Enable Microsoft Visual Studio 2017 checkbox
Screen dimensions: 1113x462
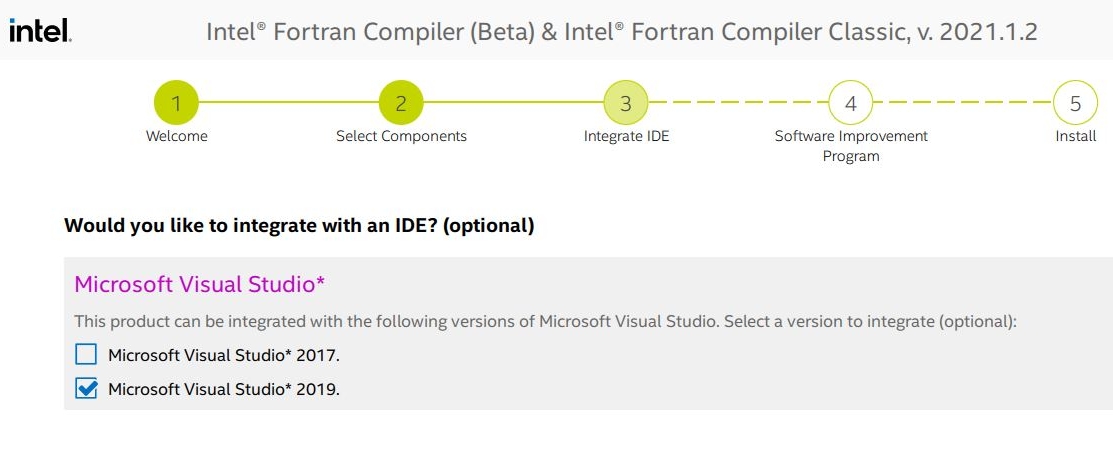click(x=87, y=354)
